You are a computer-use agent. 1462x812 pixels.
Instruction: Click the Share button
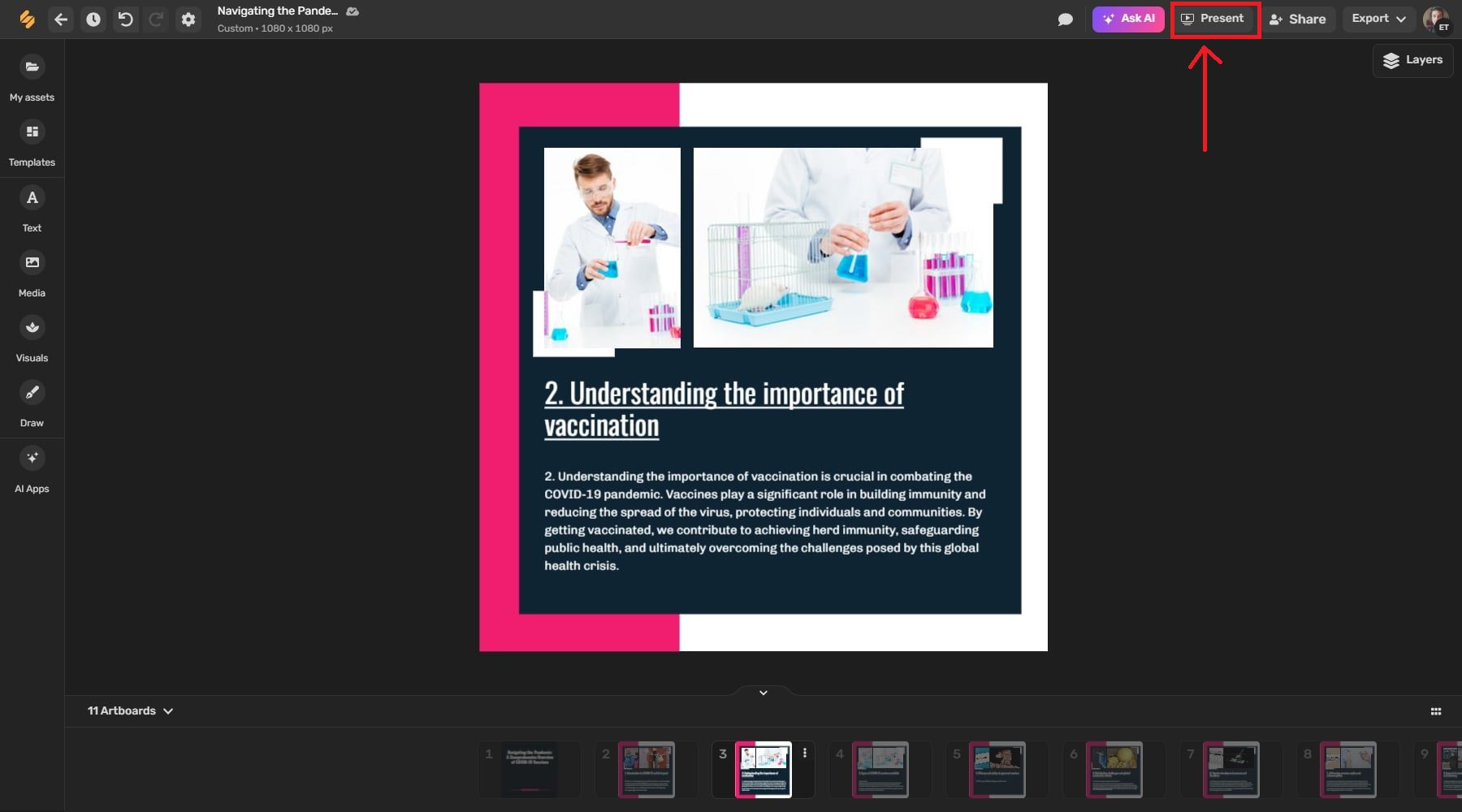point(1299,19)
